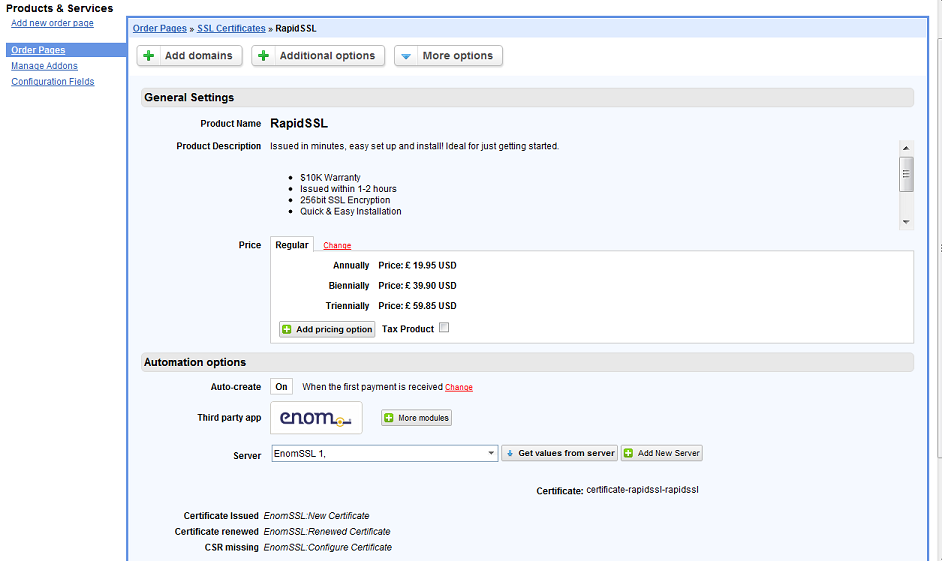
Task: Go to SSL Certificates breadcrumb link
Action: point(231,28)
